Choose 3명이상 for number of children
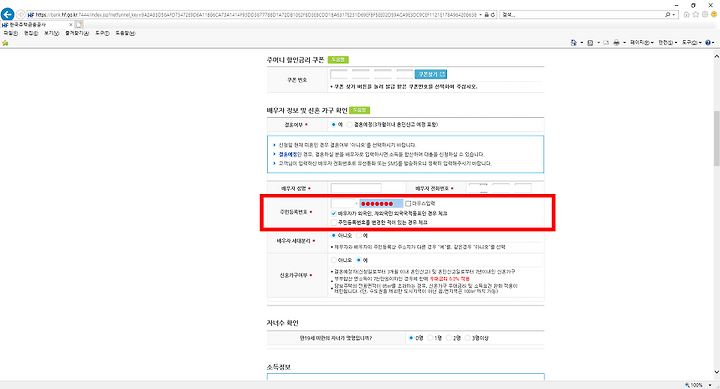This screenshot has width=720, height=389. coord(467,338)
